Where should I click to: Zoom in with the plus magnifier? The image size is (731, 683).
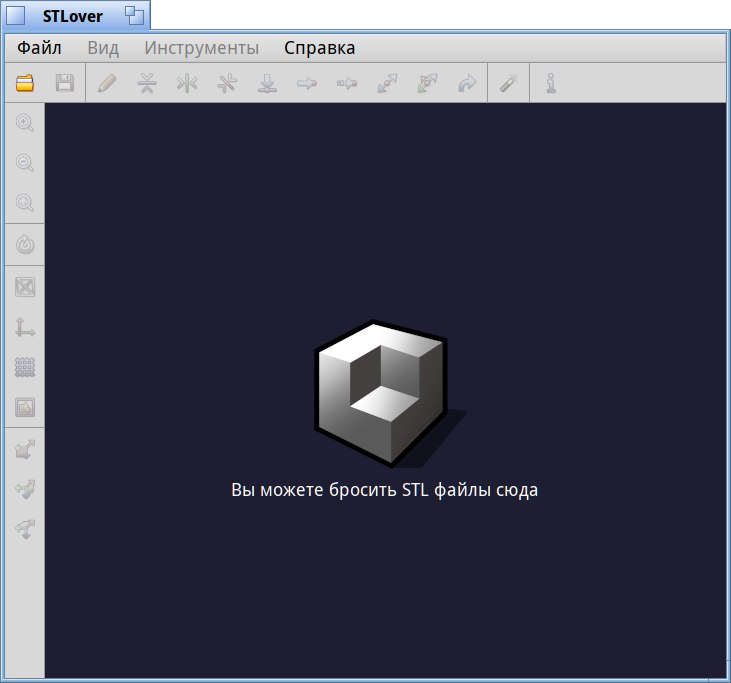[x=25, y=123]
